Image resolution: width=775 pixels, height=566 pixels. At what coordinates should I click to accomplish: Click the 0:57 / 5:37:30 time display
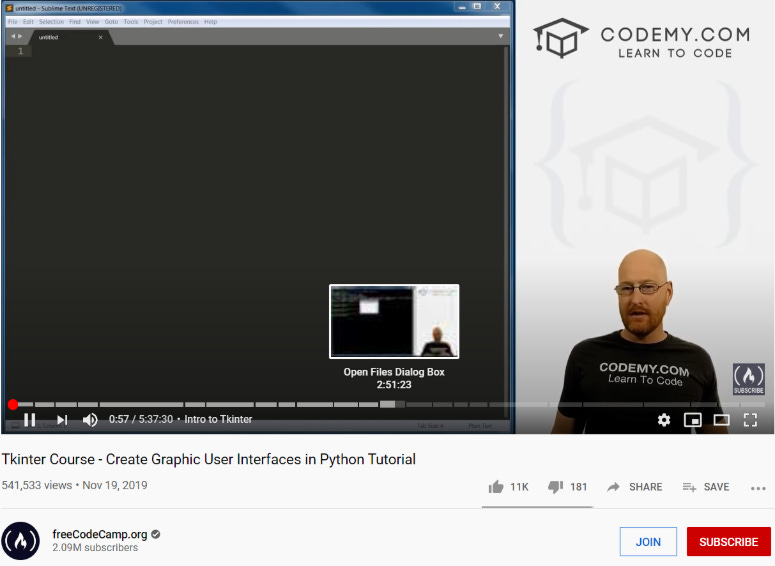[141, 419]
